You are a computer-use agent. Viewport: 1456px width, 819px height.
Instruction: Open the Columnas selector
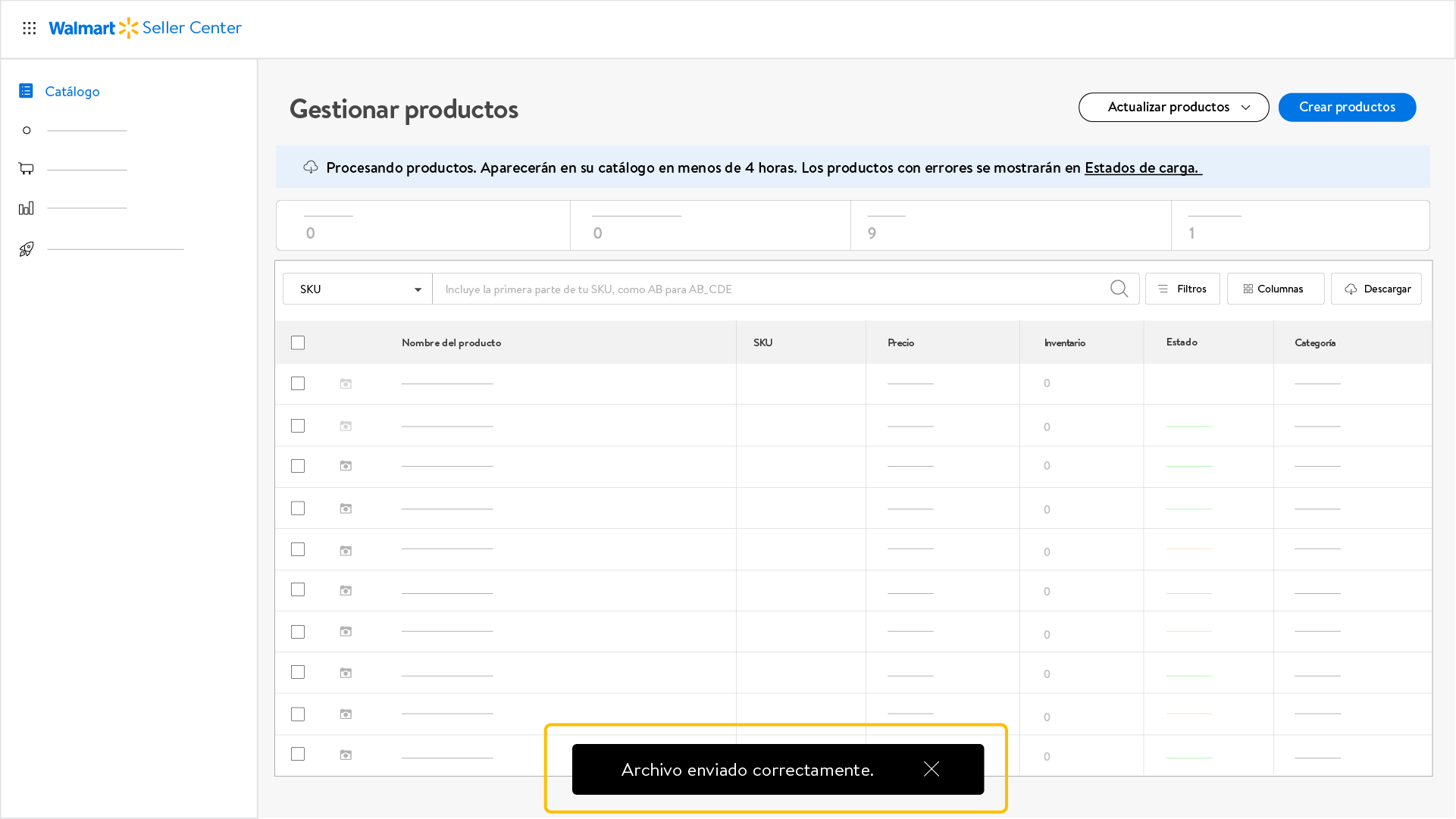[x=1275, y=289]
